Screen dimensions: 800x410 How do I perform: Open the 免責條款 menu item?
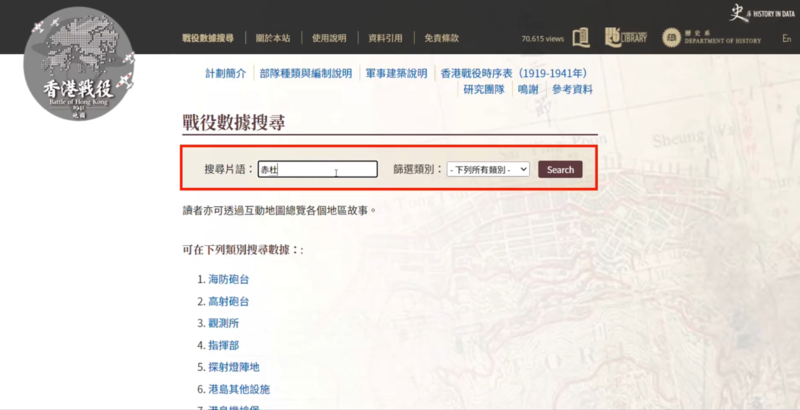click(x=441, y=38)
